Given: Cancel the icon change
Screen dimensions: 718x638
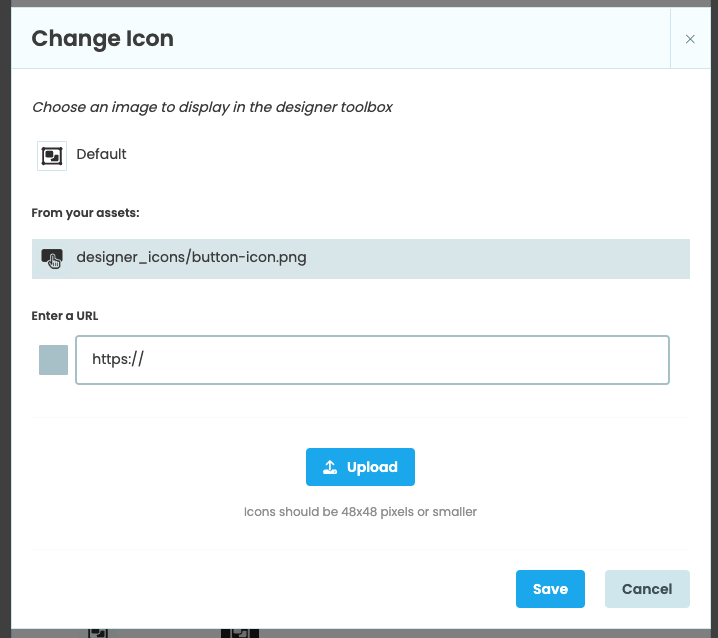Looking at the screenshot, I should click(x=647, y=589).
